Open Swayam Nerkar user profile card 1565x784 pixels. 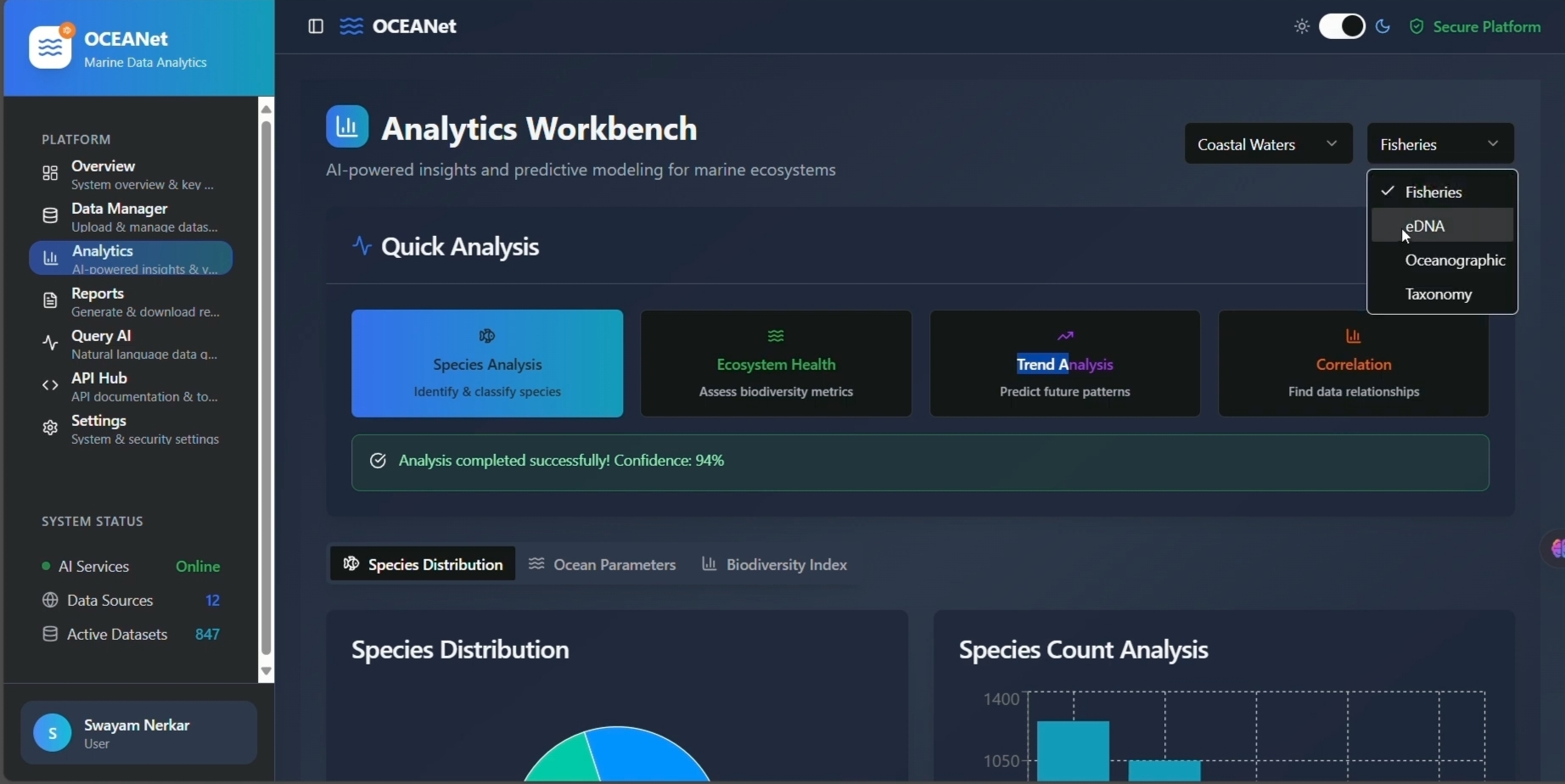point(138,733)
